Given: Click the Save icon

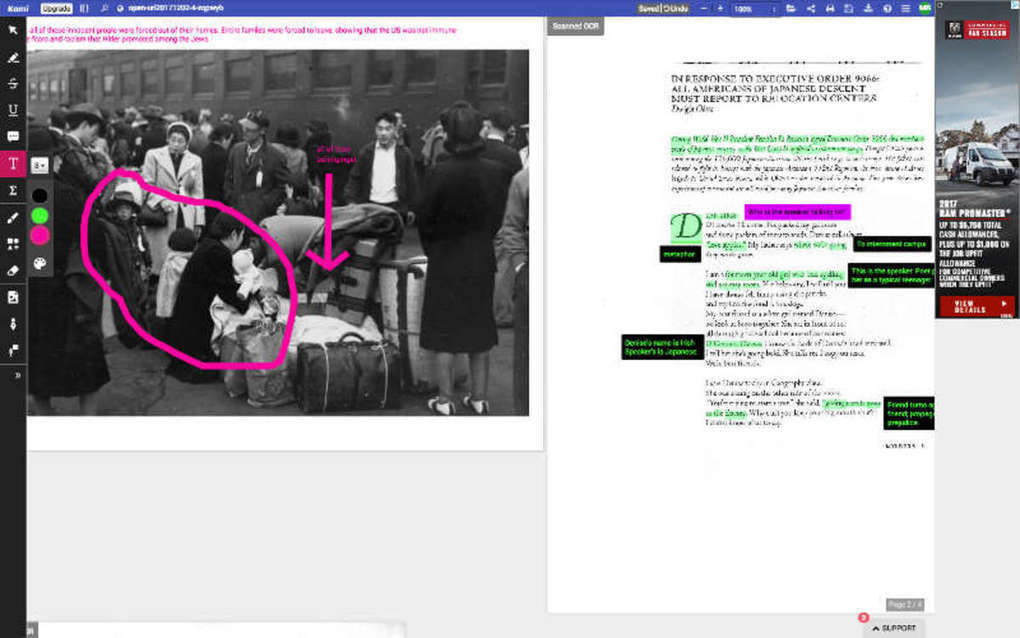Looking at the screenshot, I should pos(849,8).
